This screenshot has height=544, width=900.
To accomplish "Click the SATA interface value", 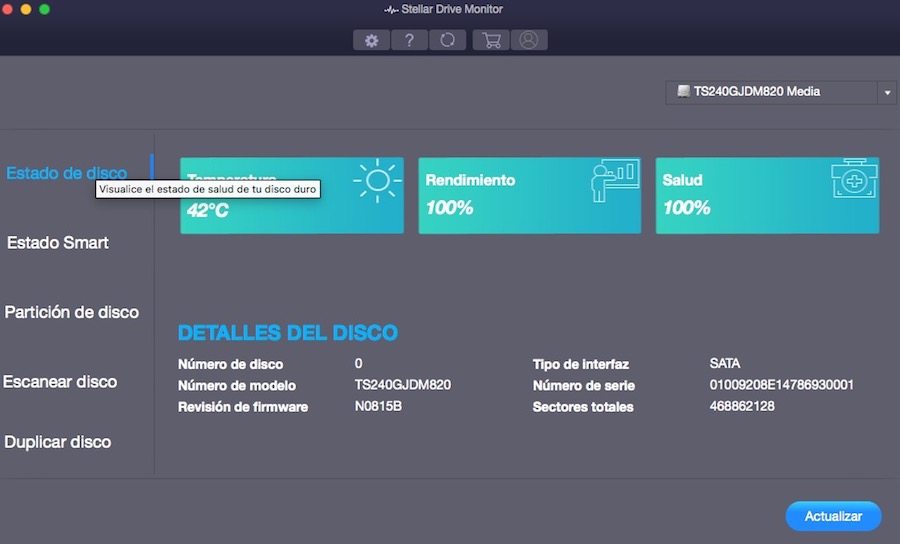I will pos(725,363).
